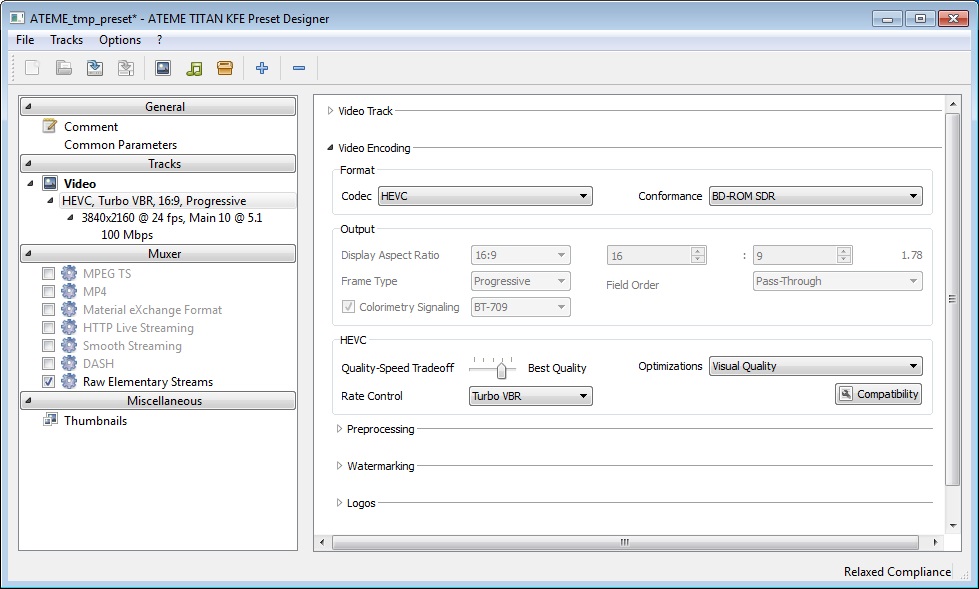
Task: Click the blue minus toolbar icon
Action: pos(299,67)
